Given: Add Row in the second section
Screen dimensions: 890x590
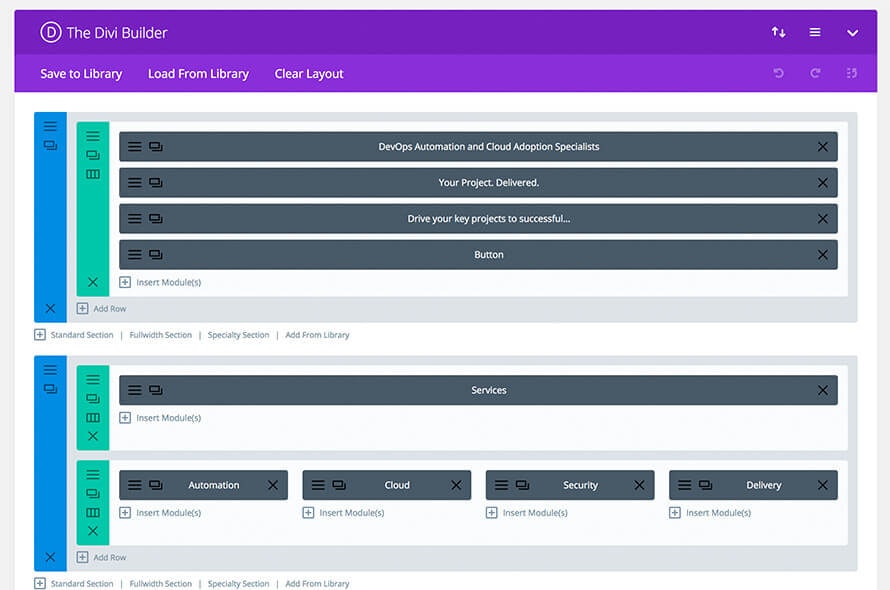Looking at the screenshot, I should 102,557.
